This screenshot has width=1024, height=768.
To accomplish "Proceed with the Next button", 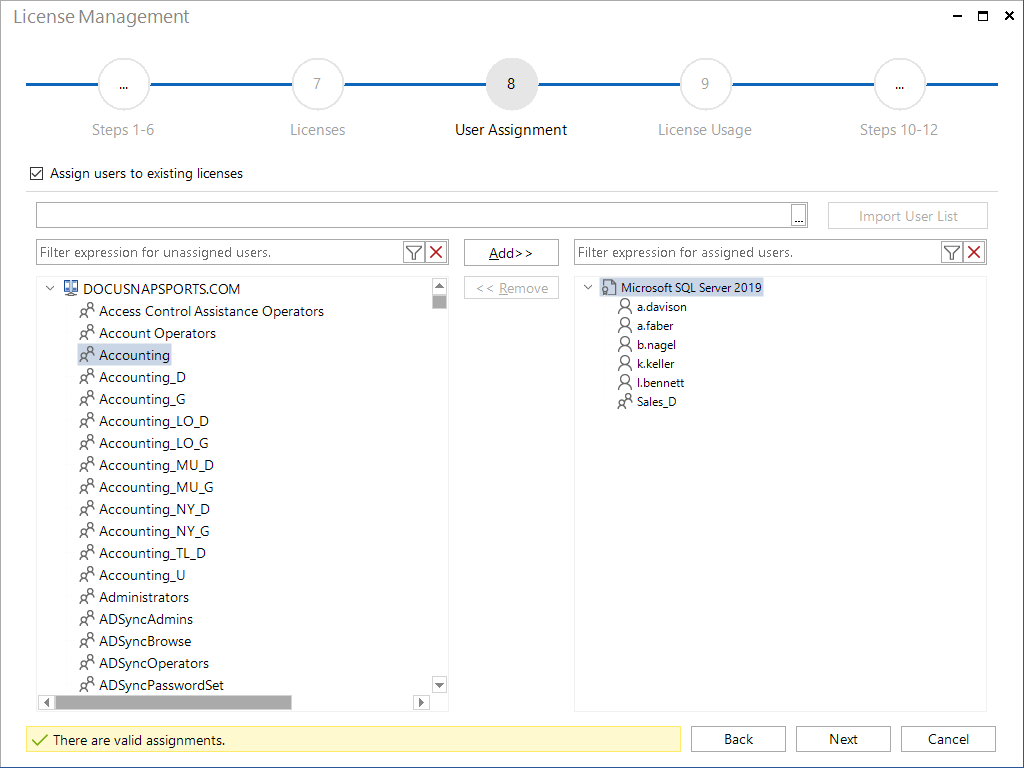I will click(x=843, y=739).
